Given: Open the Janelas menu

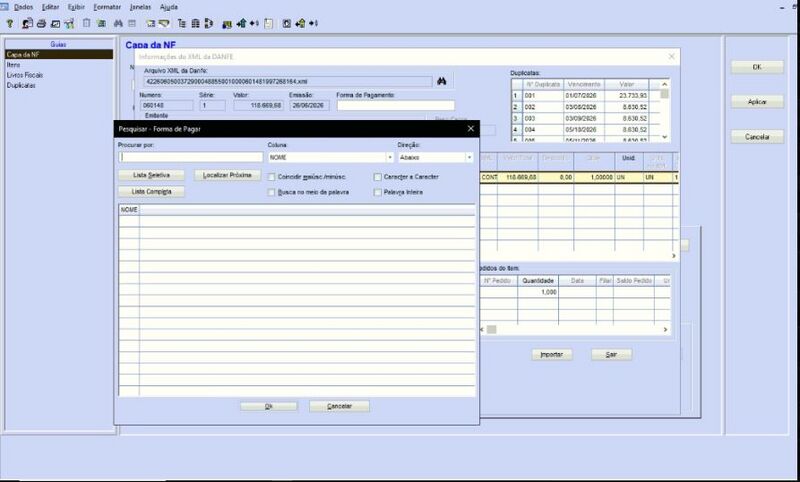Looking at the screenshot, I should [x=140, y=7].
